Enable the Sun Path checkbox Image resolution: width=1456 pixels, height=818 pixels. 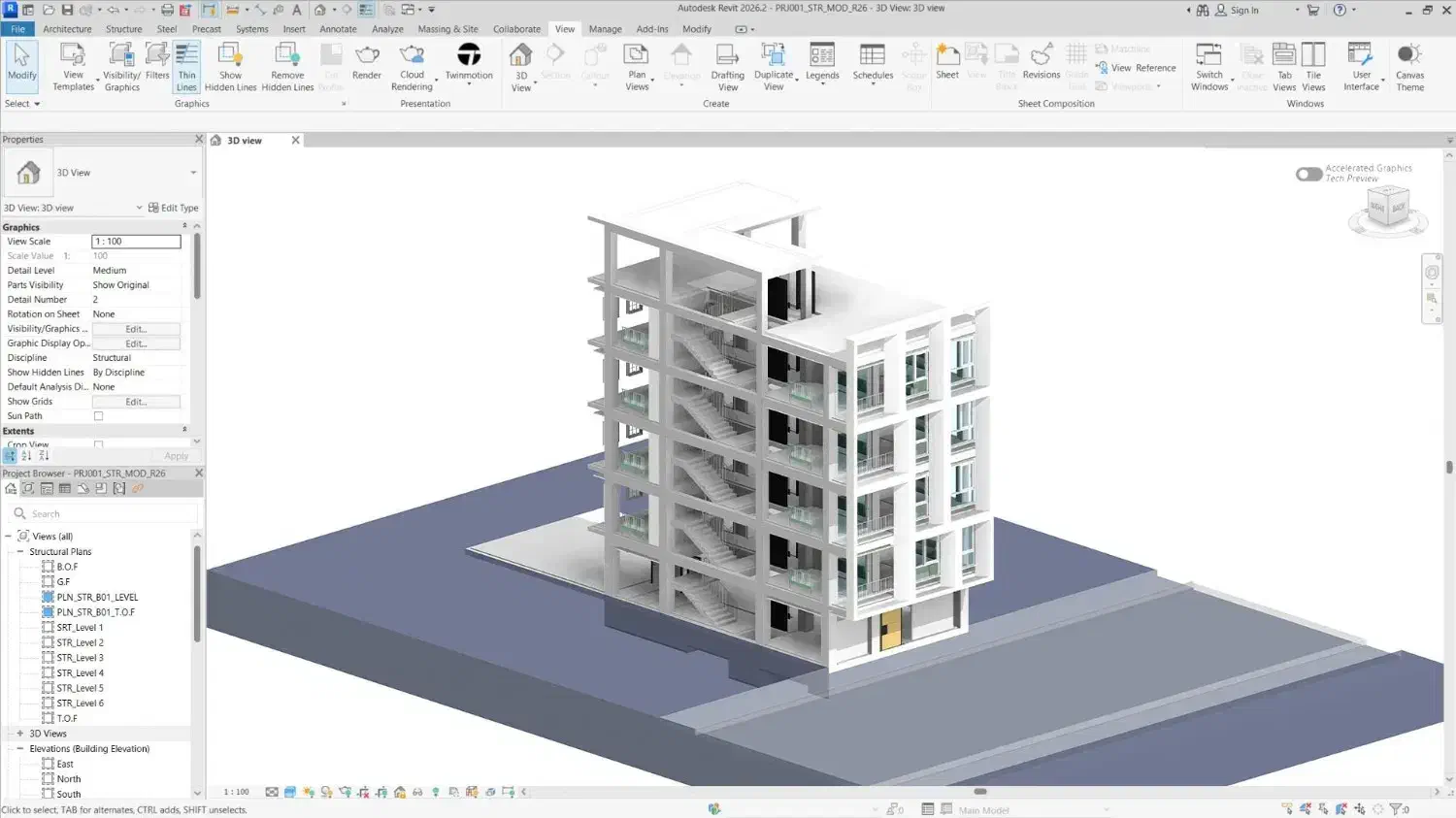coord(98,416)
